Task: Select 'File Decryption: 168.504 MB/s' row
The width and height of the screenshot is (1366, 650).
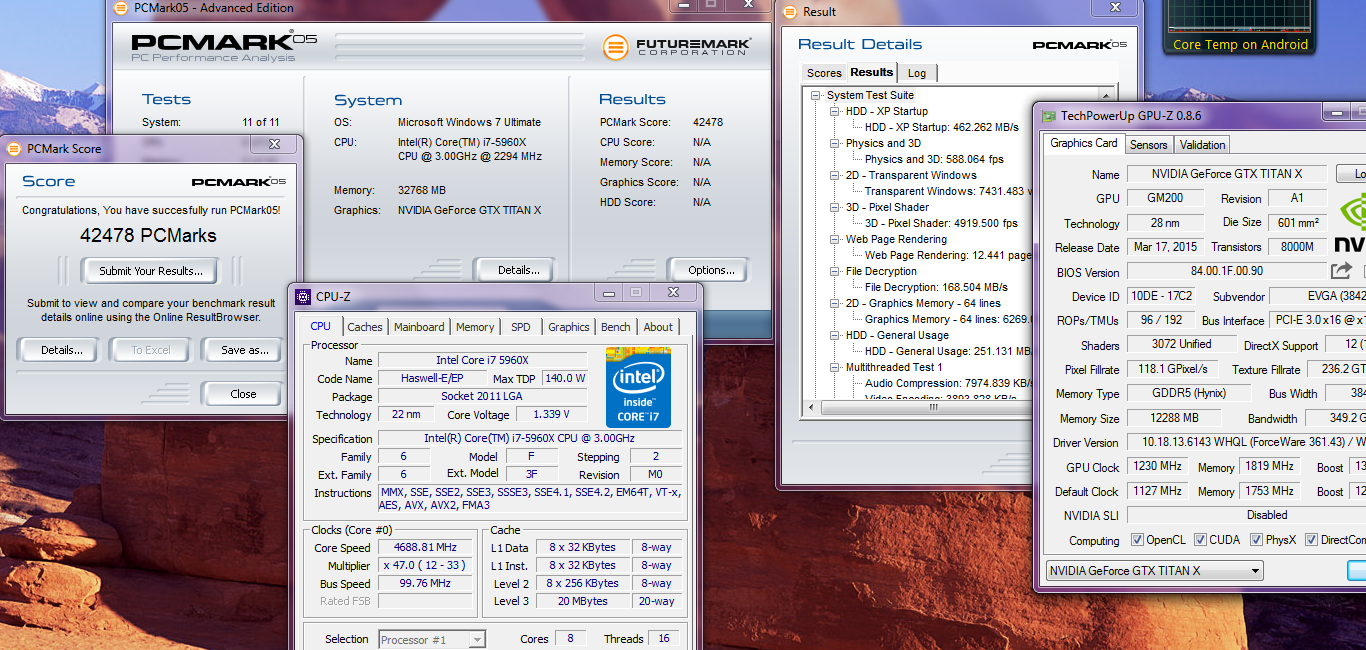Action: pyautogui.click(x=936, y=287)
